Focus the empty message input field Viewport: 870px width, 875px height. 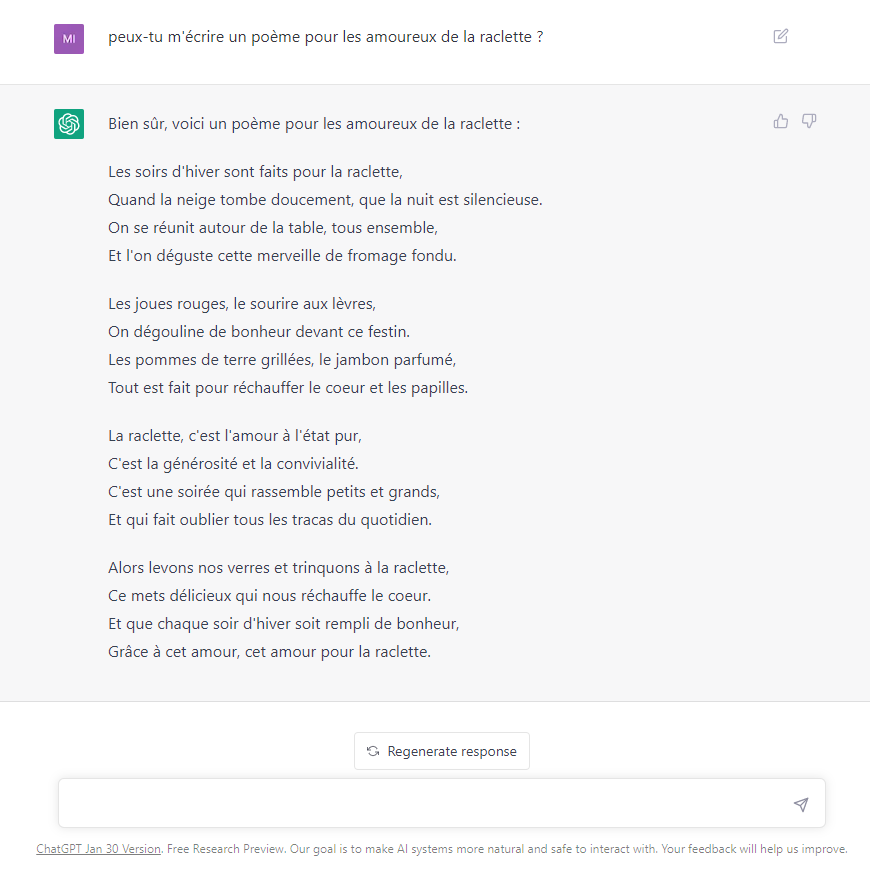(420, 804)
